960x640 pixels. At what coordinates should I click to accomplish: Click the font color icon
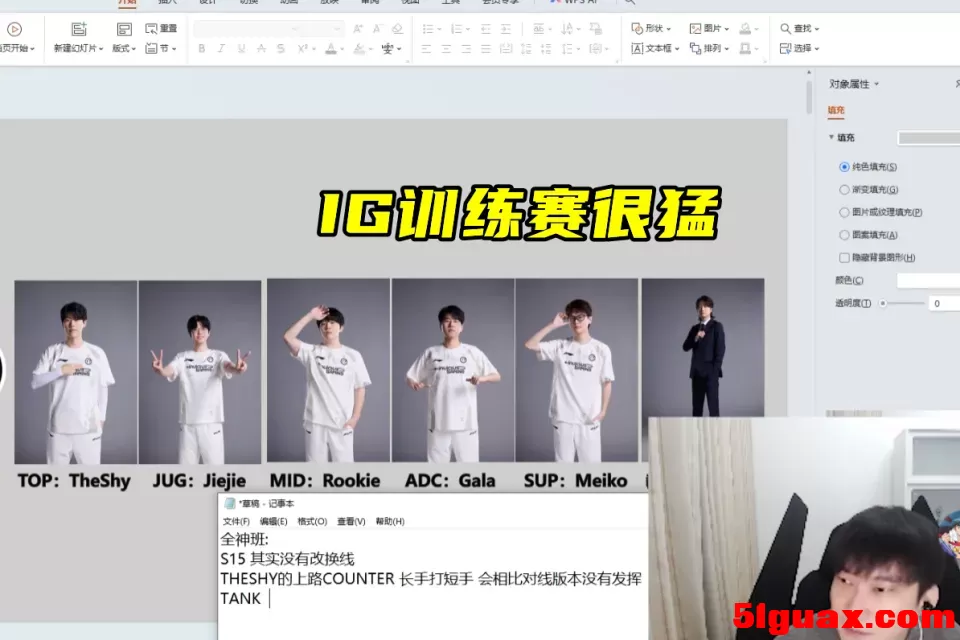331,48
